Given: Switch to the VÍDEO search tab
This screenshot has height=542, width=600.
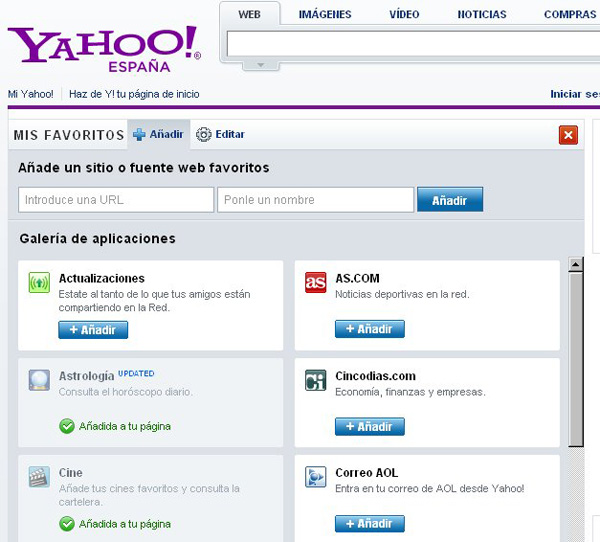Looking at the screenshot, I should pyautogui.click(x=404, y=15).
